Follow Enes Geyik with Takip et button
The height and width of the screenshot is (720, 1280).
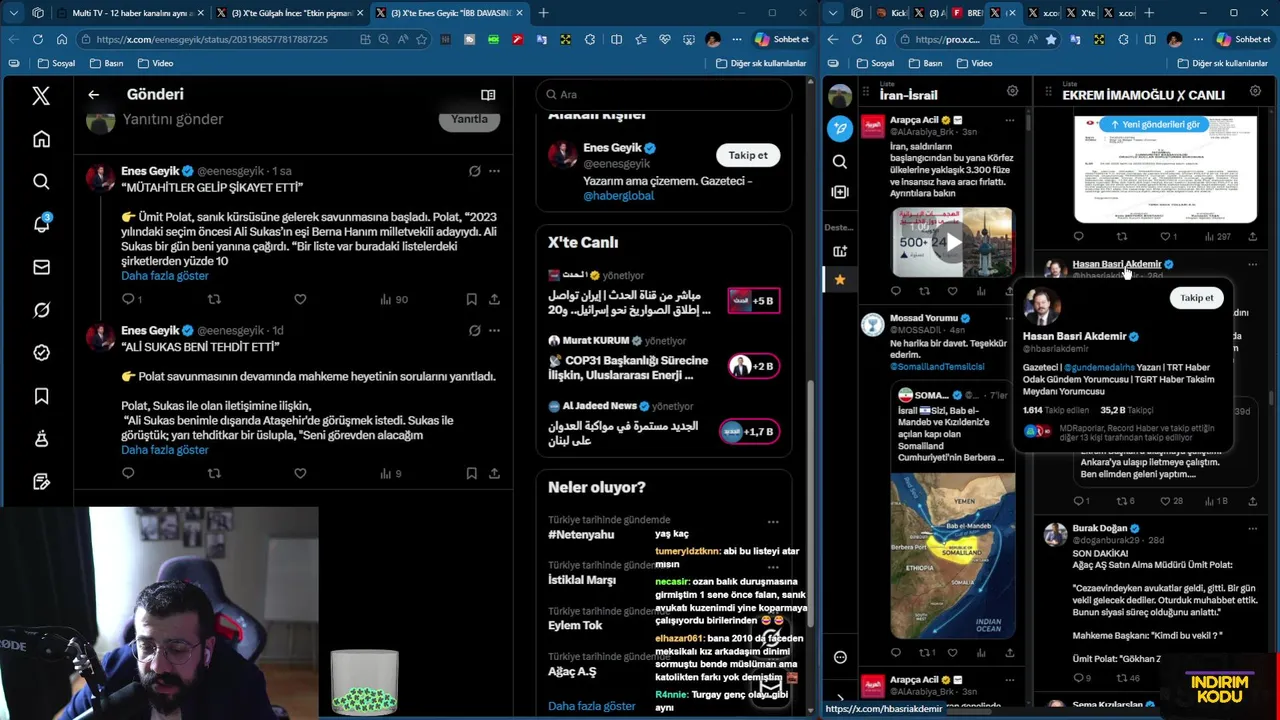[x=748, y=155]
